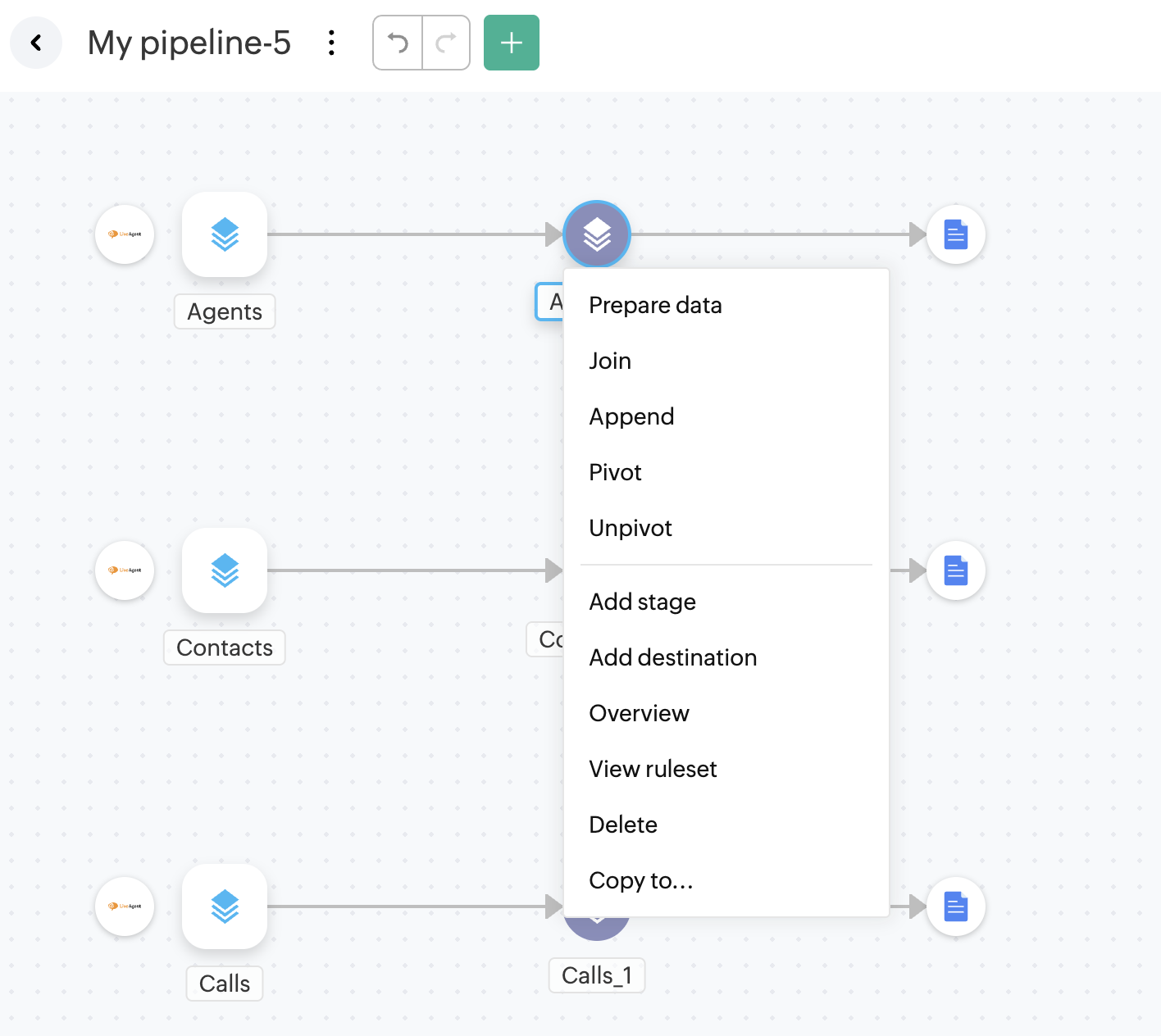
Task: Click Add destination in the menu
Action: (x=672, y=657)
